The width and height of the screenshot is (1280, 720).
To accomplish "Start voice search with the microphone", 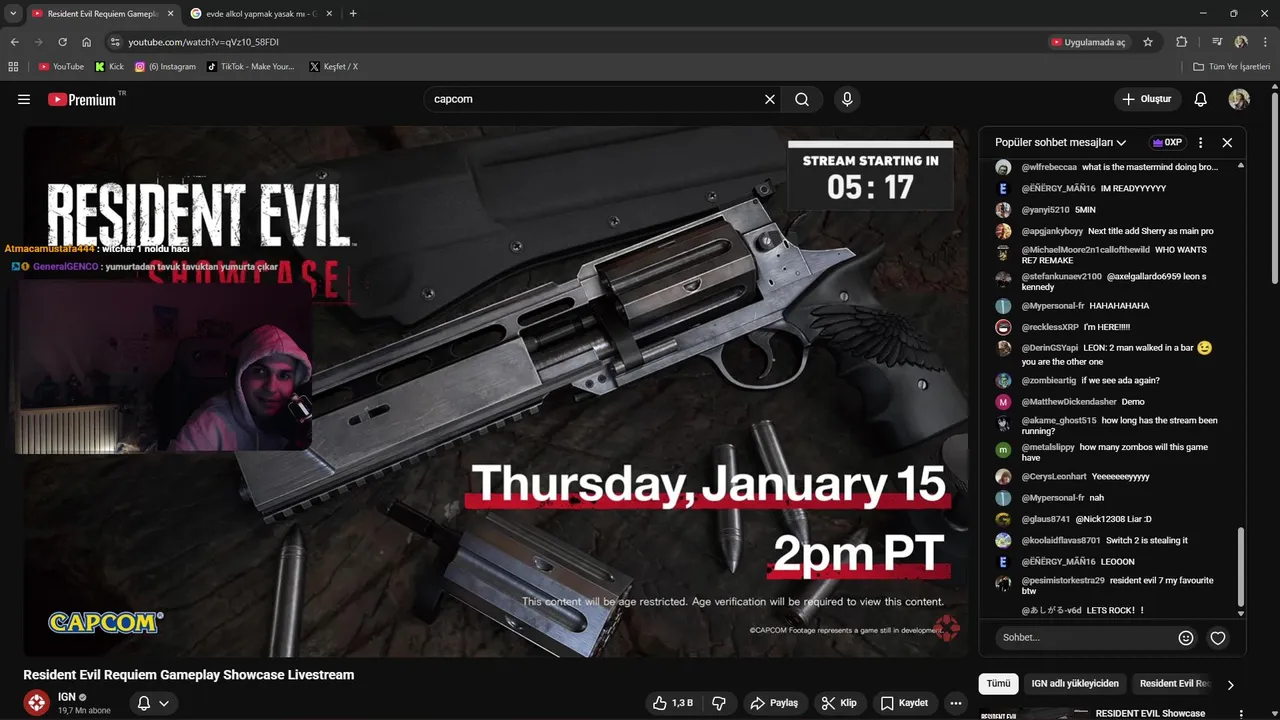I will pyautogui.click(x=847, y=99).
